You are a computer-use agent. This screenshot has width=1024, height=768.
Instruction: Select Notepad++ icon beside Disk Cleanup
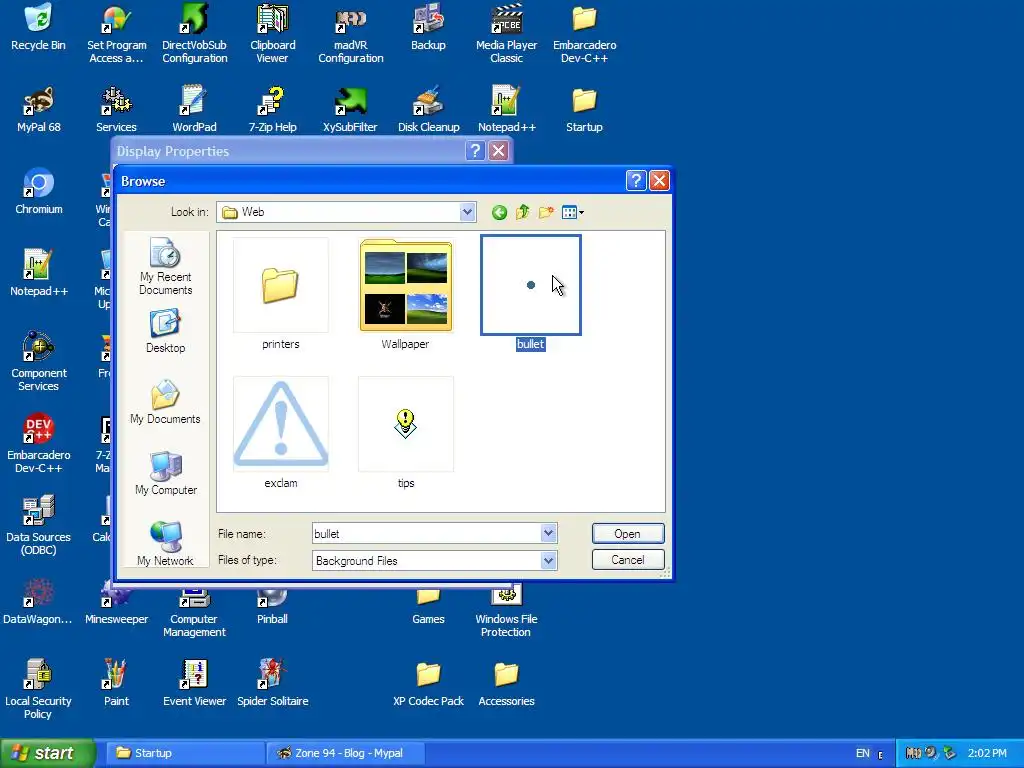507,110
